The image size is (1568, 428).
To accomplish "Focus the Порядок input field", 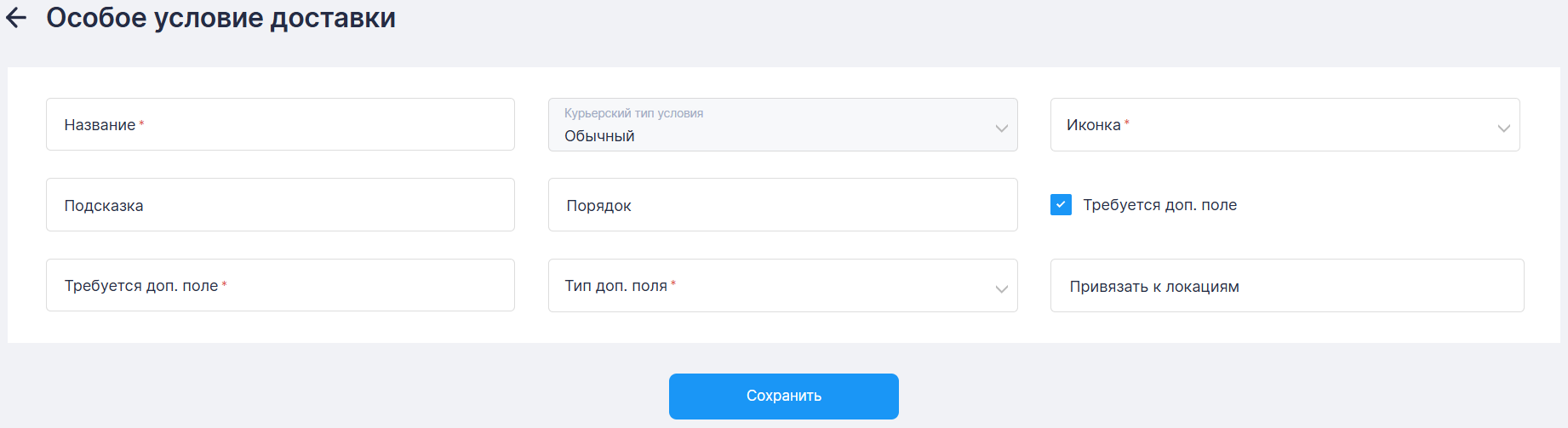I will (782, 205).
